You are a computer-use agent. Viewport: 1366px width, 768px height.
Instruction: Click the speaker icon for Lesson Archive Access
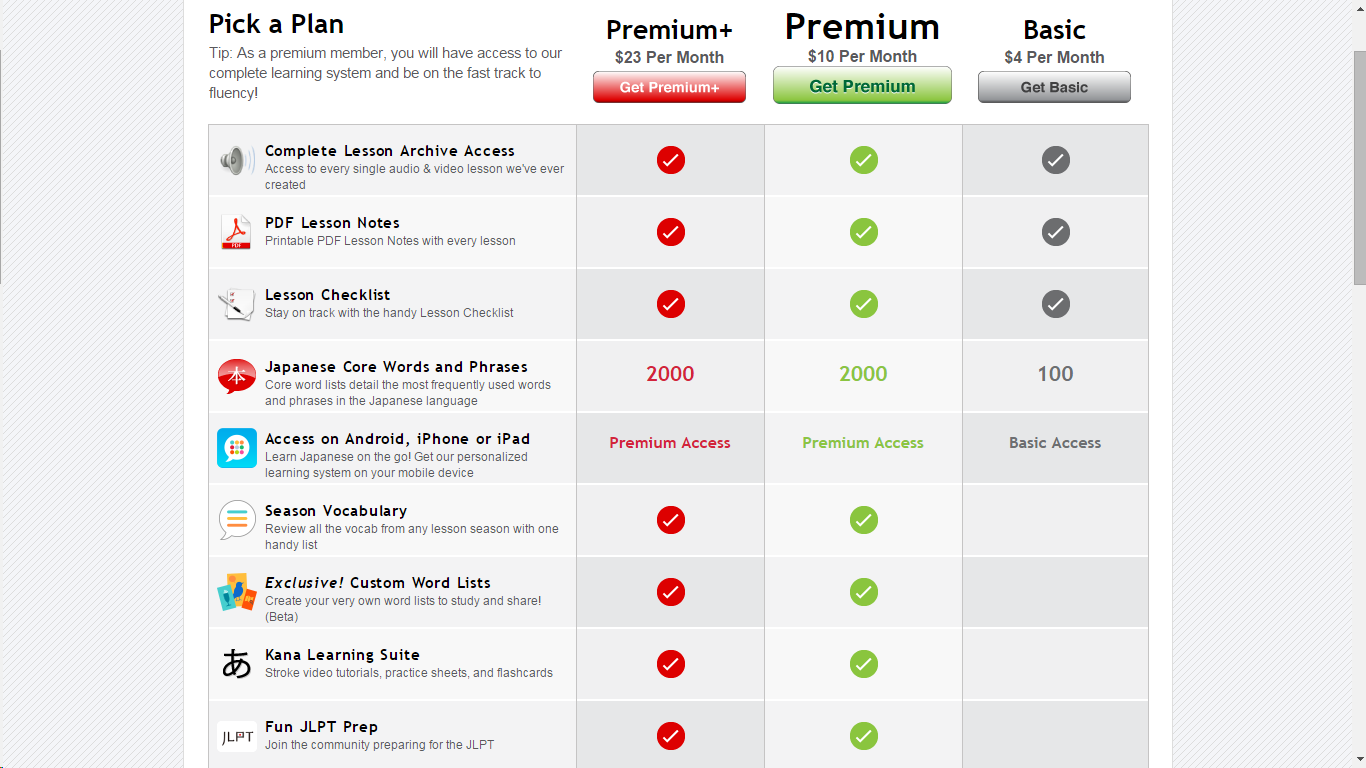point(237,160)
